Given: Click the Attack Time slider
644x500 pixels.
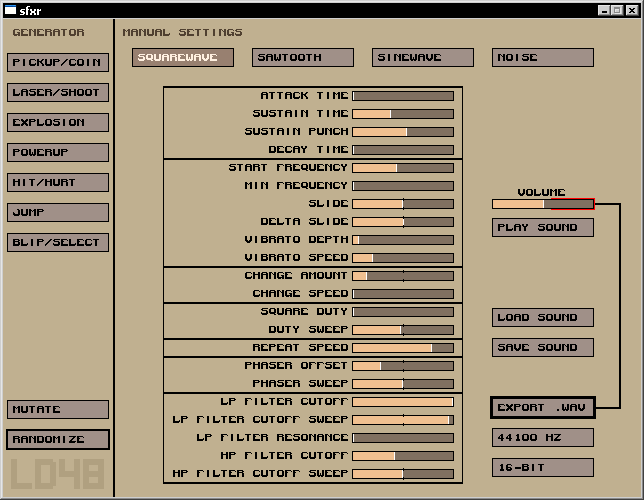Looking at the screenshot, I should (x=403, y=96).
